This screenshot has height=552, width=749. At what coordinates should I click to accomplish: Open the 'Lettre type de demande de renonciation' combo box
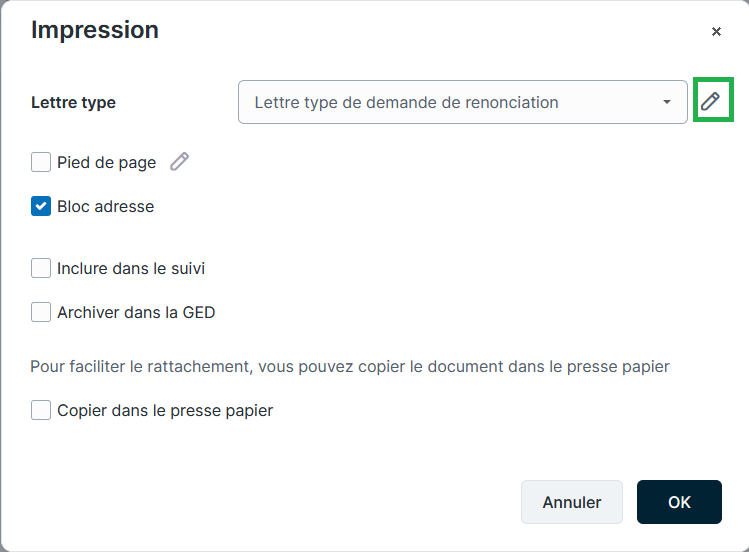click(x=450, y=102)
